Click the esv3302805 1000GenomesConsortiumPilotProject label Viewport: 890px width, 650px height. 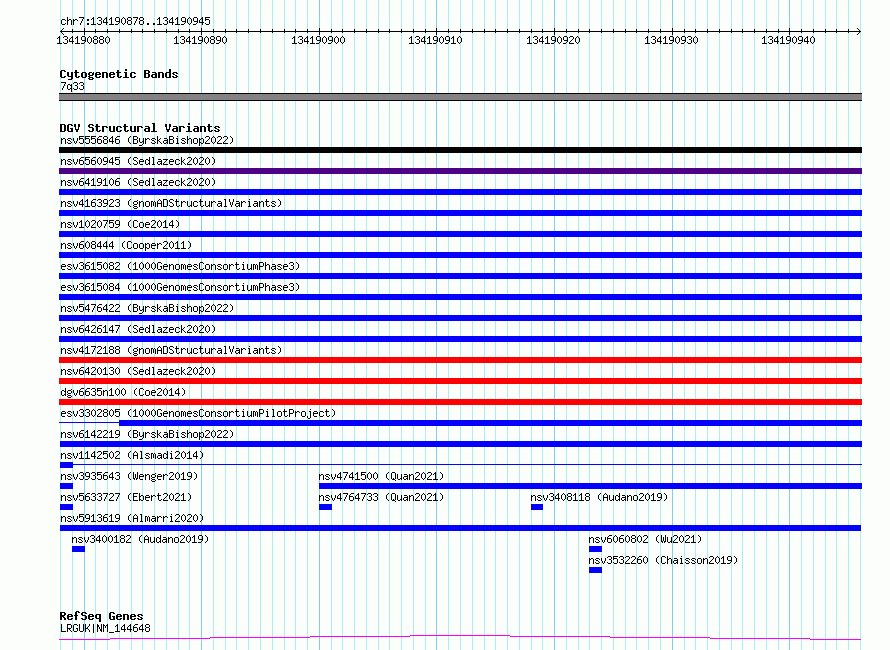pyautogui.click(x=198, y=413)
